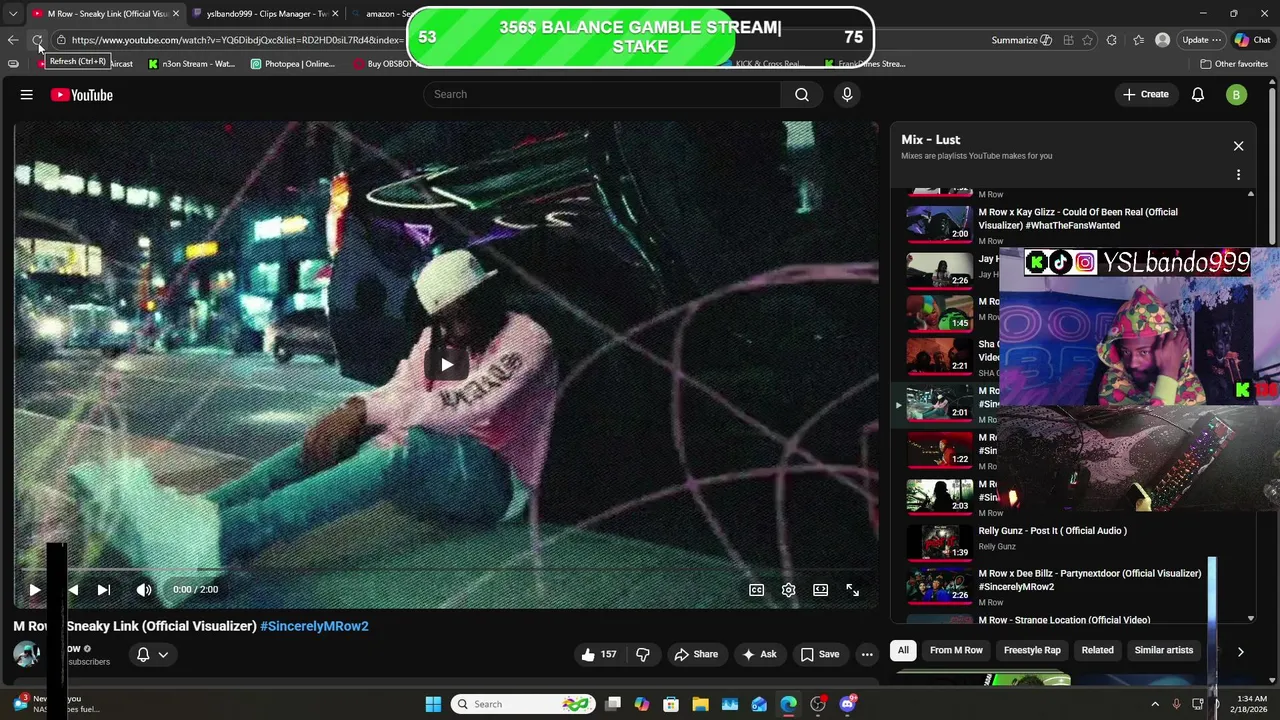Open Copilot Chat in the browser

(x=1252, y=40)
